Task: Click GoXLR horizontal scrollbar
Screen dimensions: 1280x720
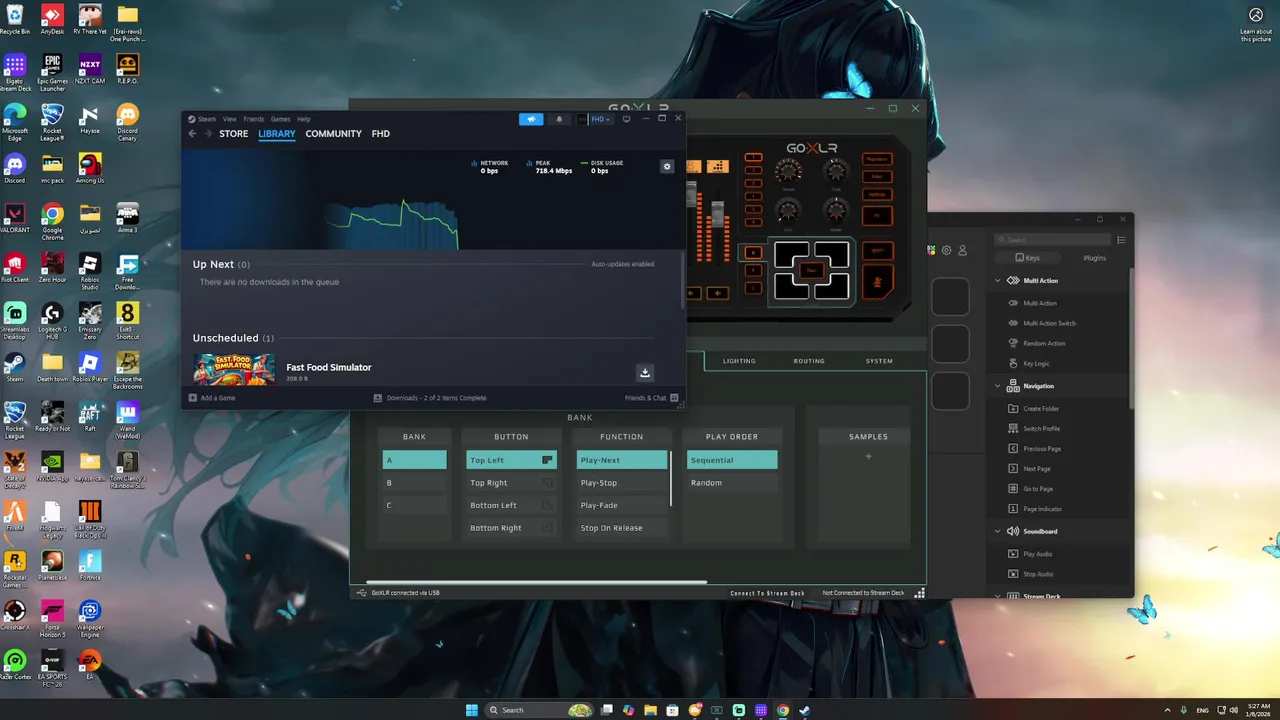Action: point(536,582)
